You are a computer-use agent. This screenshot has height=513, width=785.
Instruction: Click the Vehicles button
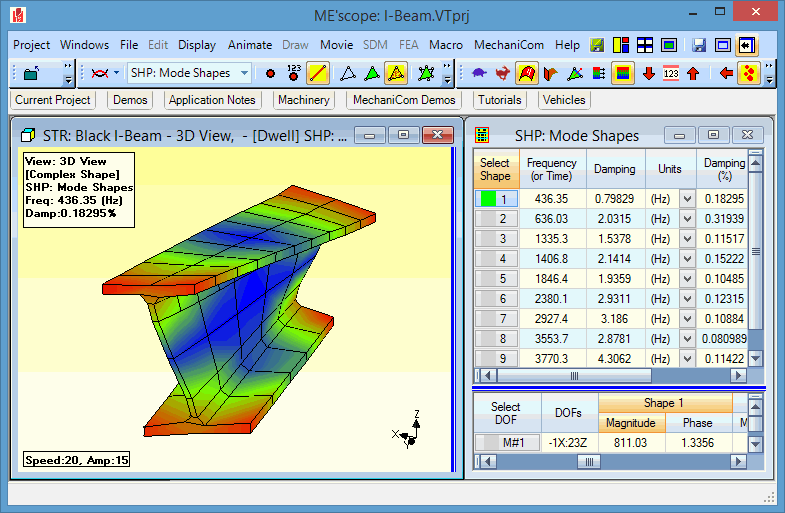(564, 100)
